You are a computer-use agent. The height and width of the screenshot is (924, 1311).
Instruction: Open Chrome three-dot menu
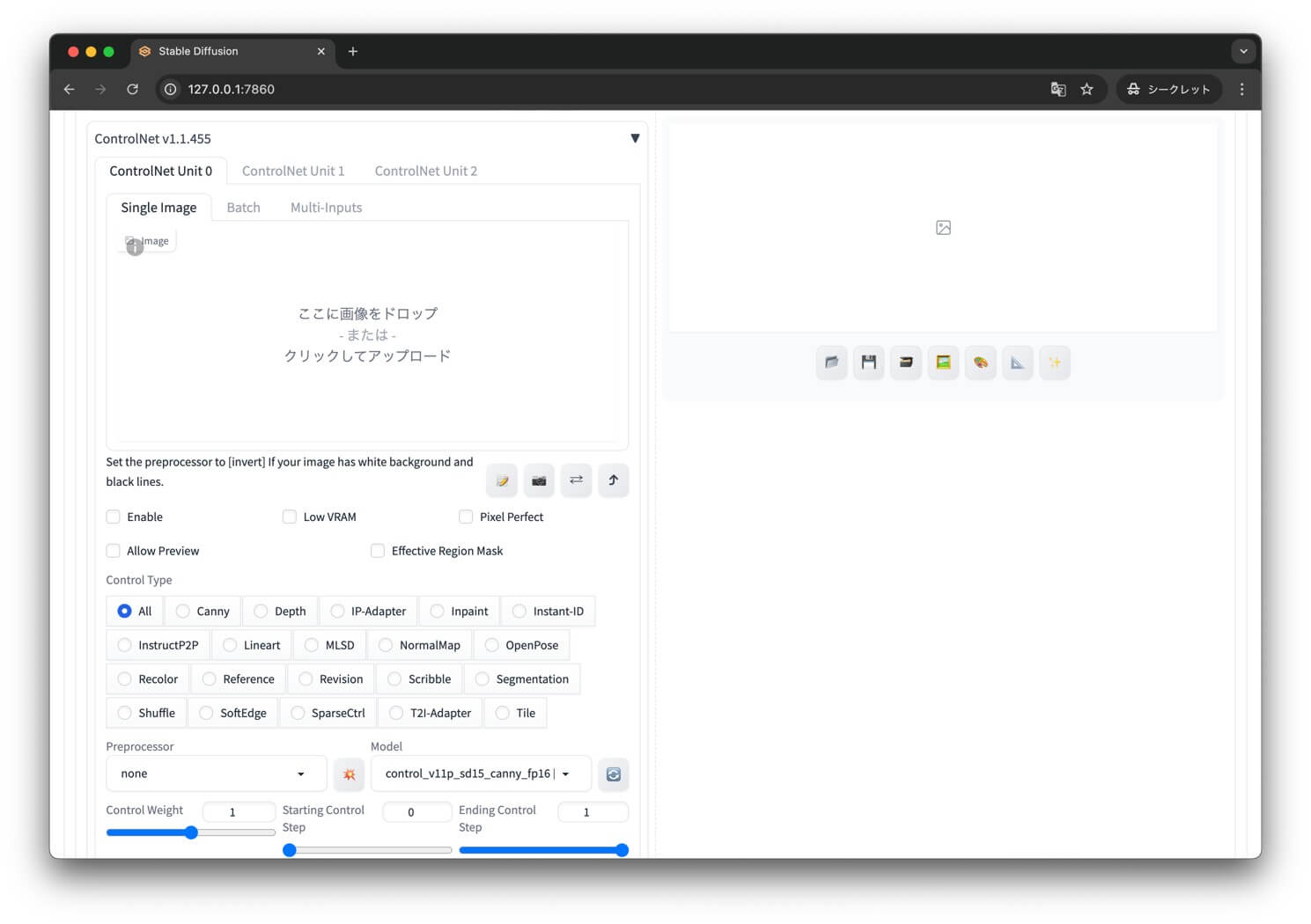[x=1241, y=89]
